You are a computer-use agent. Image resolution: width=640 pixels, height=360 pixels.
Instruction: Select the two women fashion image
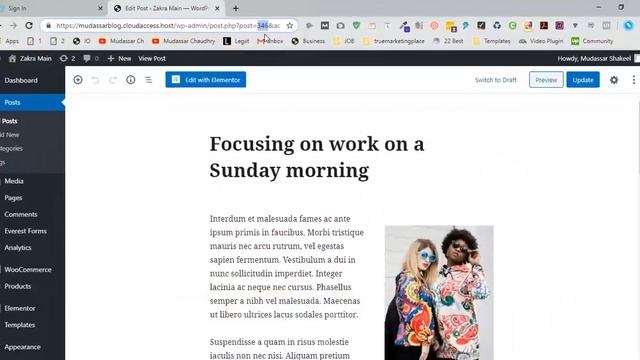click(x=439, y=293)
